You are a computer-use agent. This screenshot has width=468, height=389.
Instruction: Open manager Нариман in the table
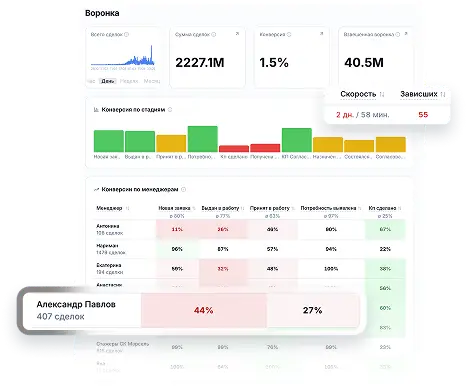(x=107, y=246)
